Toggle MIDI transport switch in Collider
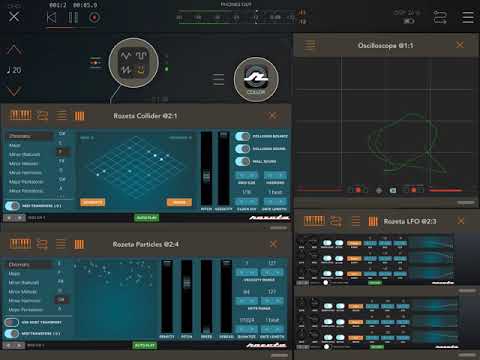Image resolution: width=480 pixels, height=360 pixels. click(13, 206)
